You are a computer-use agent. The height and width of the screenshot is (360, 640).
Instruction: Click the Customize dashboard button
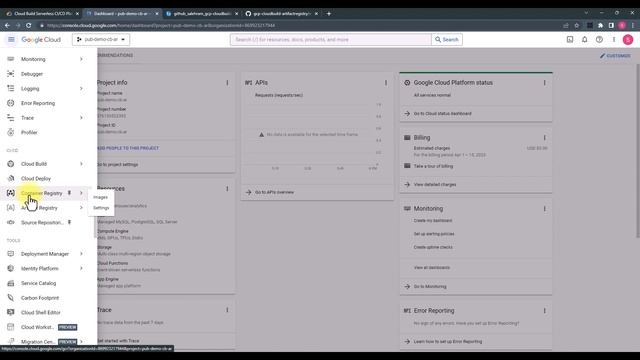click(615, 56)
